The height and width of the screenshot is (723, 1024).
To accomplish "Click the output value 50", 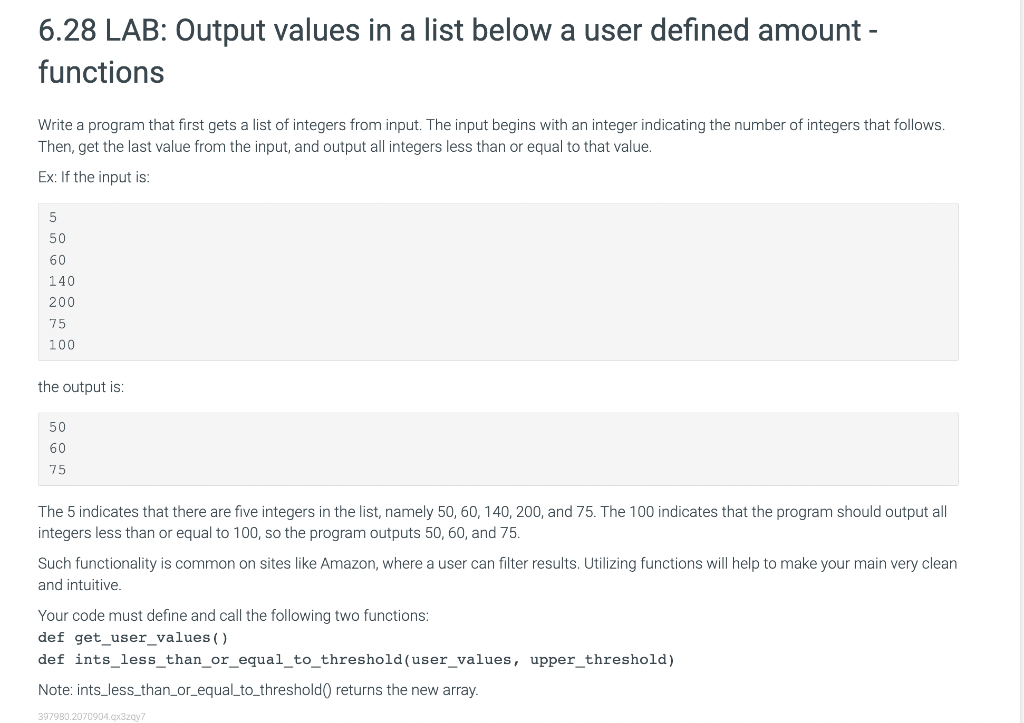I will click(57, 427).
